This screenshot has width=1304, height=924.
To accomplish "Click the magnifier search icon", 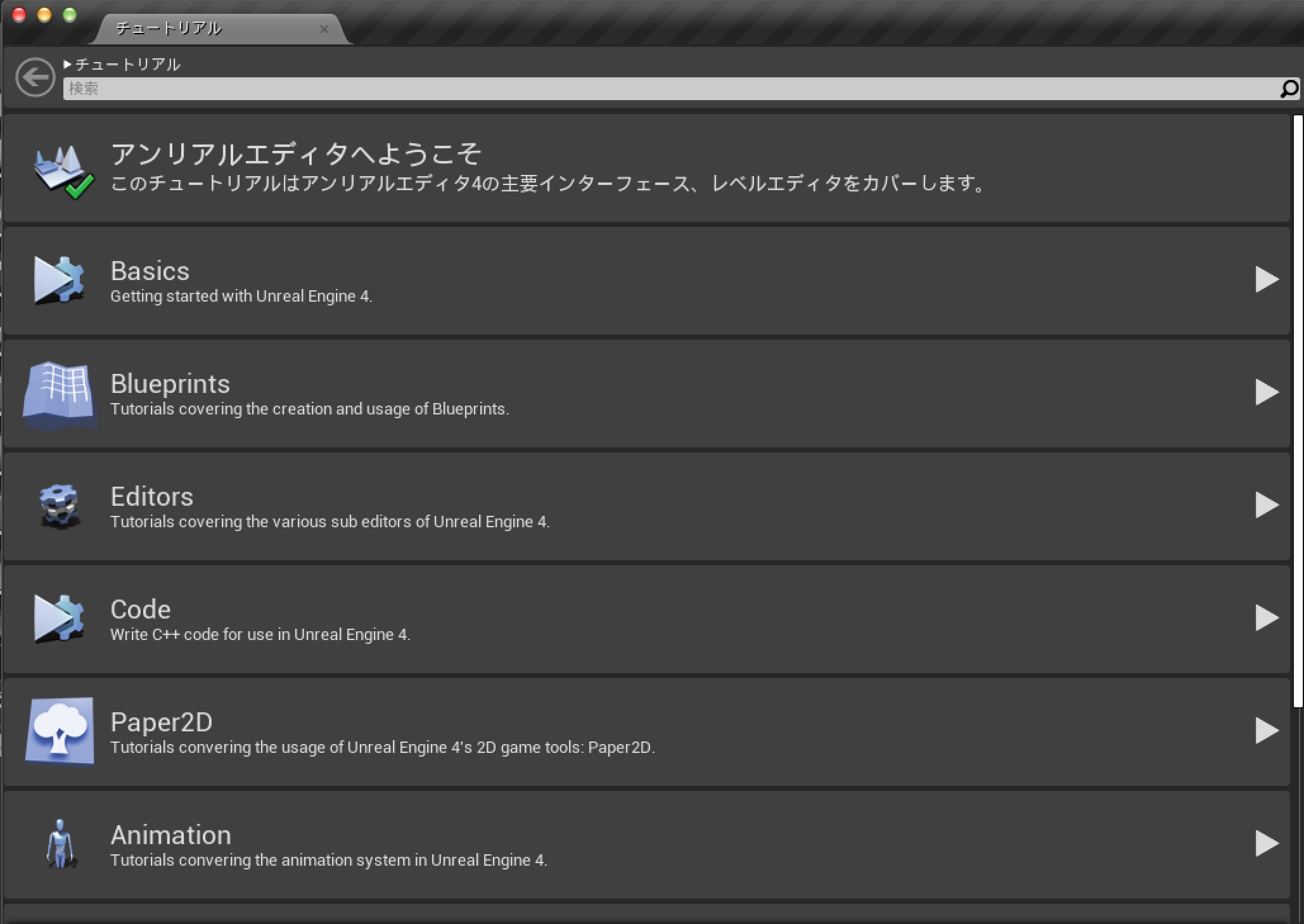I will 1289,89.
